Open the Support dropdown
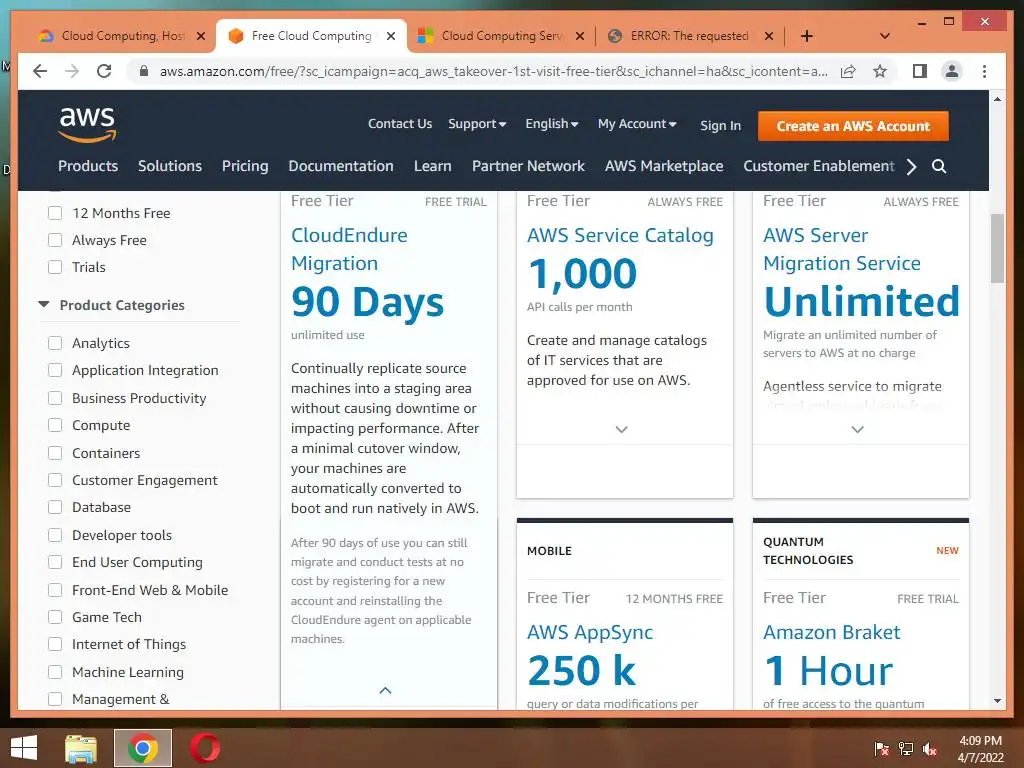Viewport: 1024px width, 768px height. point(477,124)
